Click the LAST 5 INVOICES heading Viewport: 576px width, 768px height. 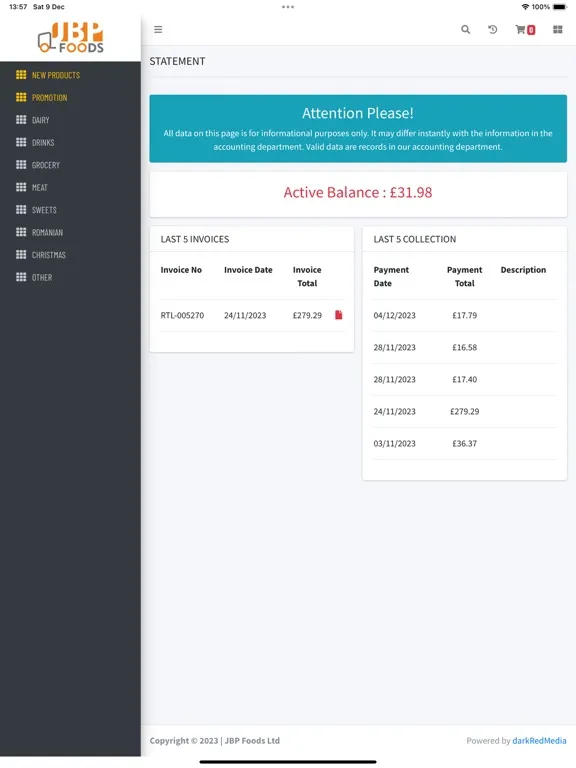[195, 239]
